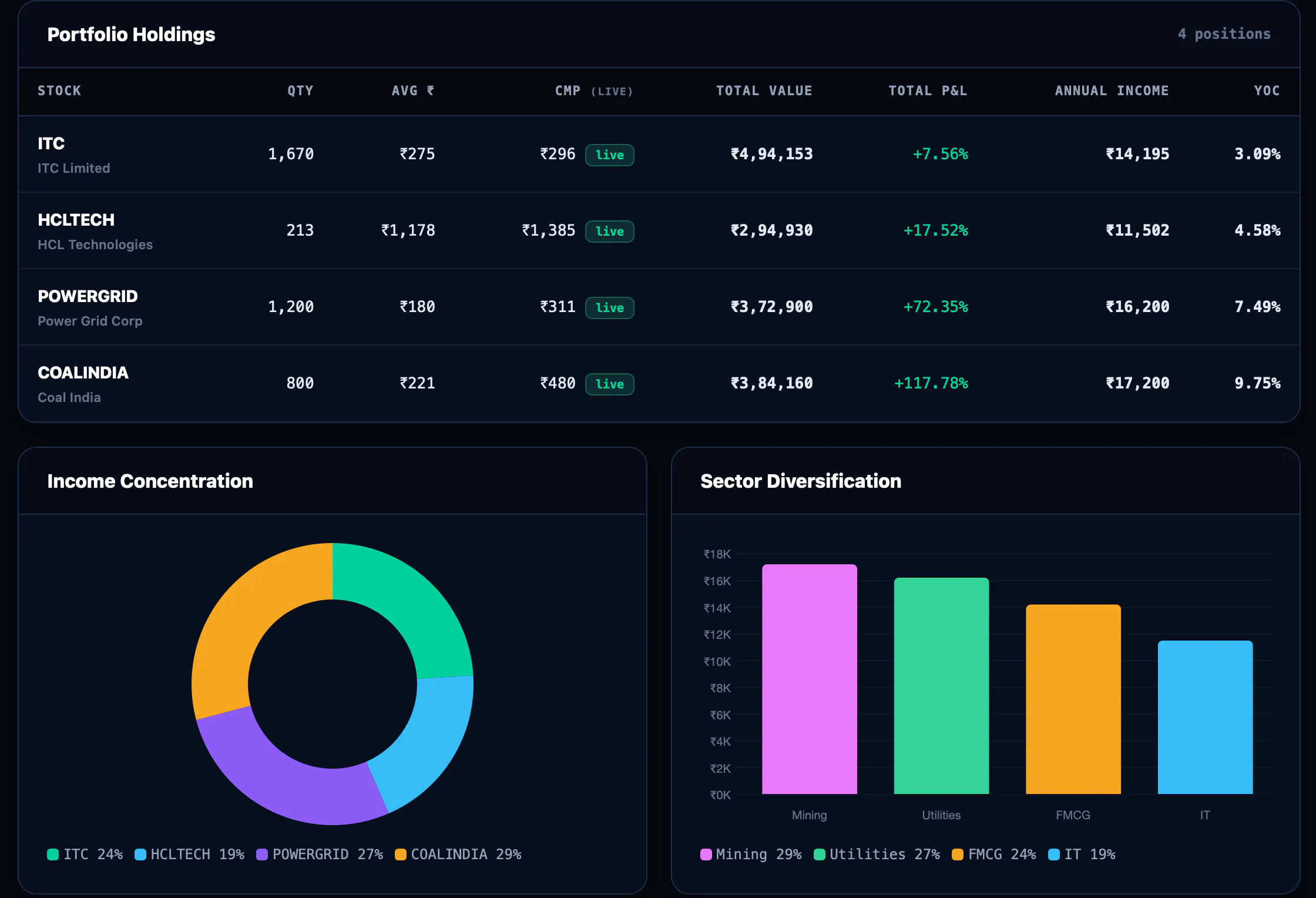Open the POWERGRID stock ticker in the table
1316x898 pixels.
click(88, 296)
